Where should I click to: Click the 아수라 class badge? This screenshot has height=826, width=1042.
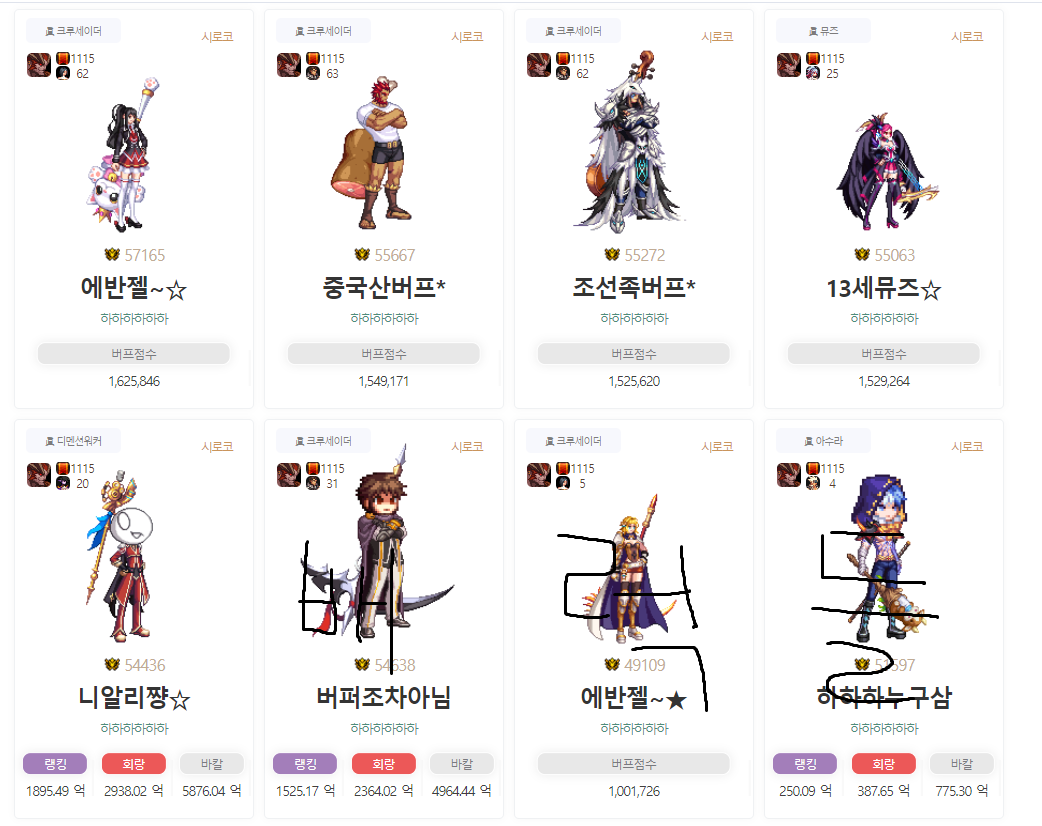[x=823, y=441]
